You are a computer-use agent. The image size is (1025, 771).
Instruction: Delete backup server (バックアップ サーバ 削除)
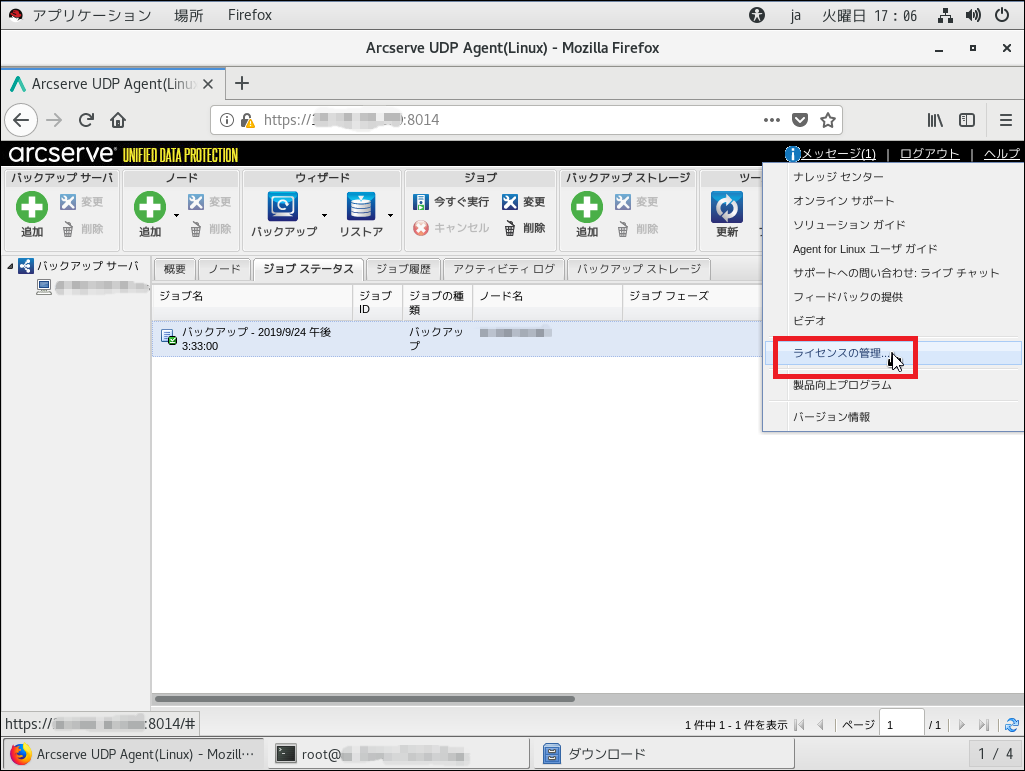[x=82, y=229]
